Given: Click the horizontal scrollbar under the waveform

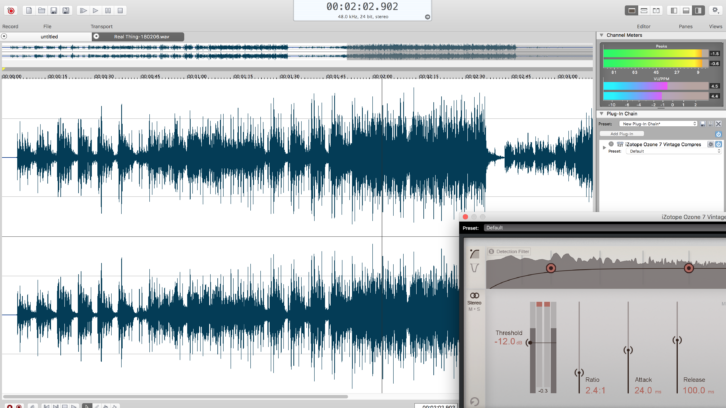Looking at the screenshot, I should tap(175, 397).
